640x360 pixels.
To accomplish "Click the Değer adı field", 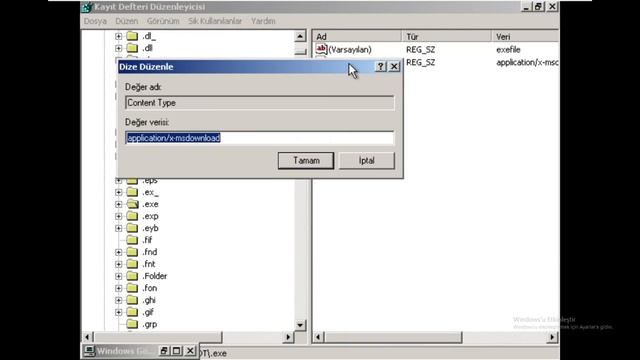I will 260,103.
